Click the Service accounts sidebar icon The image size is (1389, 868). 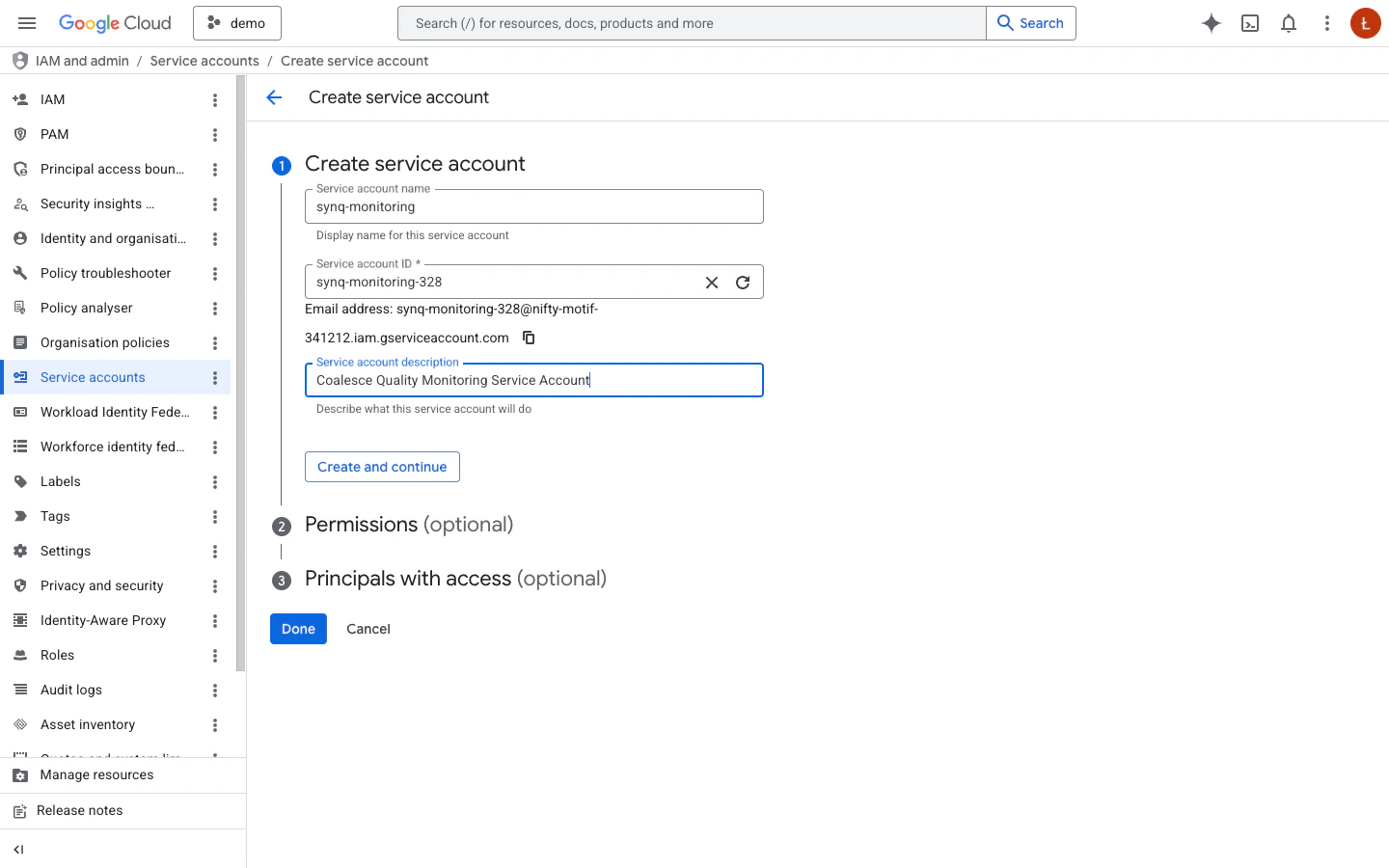[x=20, y=377]
